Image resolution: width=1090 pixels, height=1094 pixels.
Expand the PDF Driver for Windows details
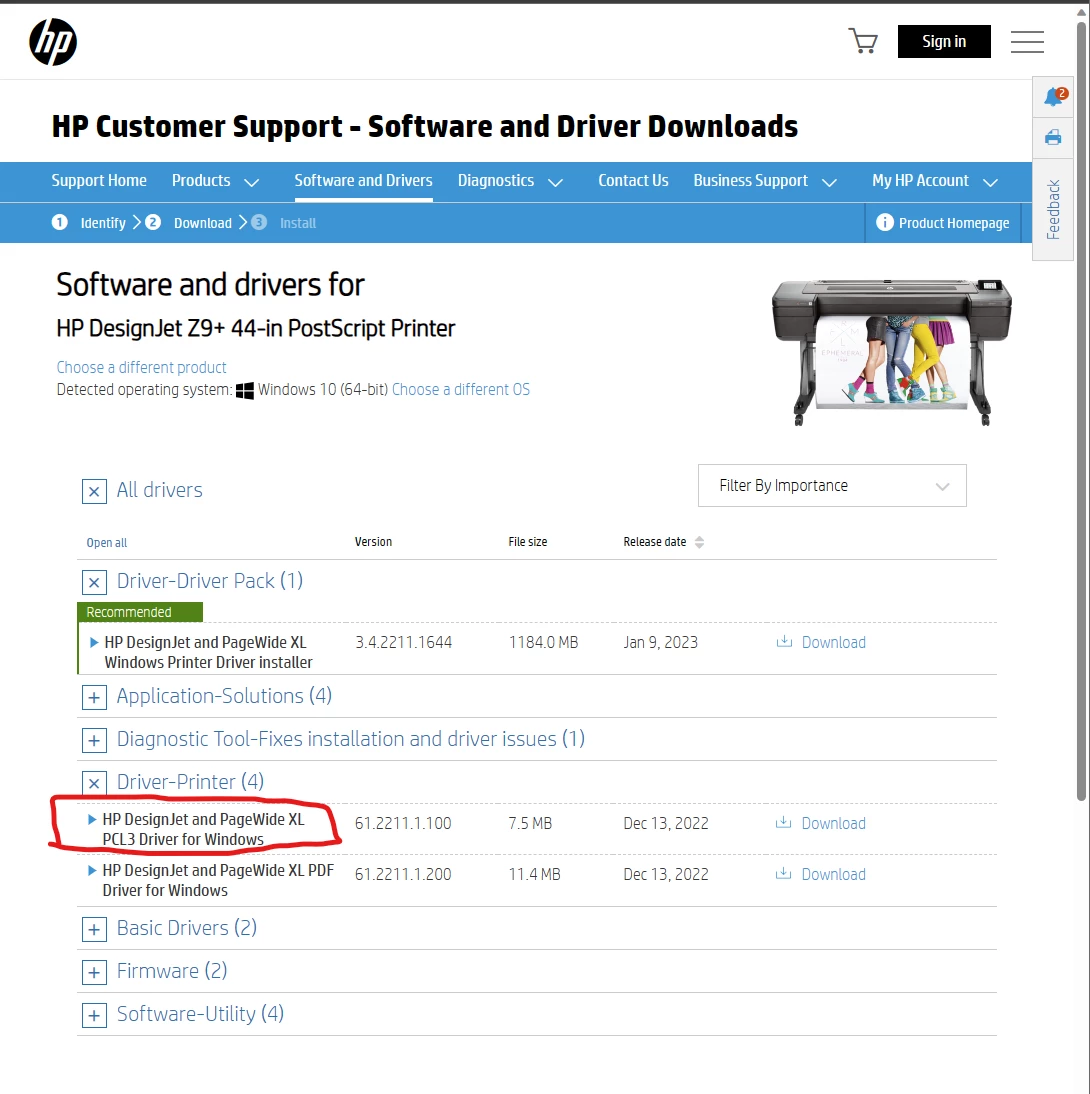(91, 870)
